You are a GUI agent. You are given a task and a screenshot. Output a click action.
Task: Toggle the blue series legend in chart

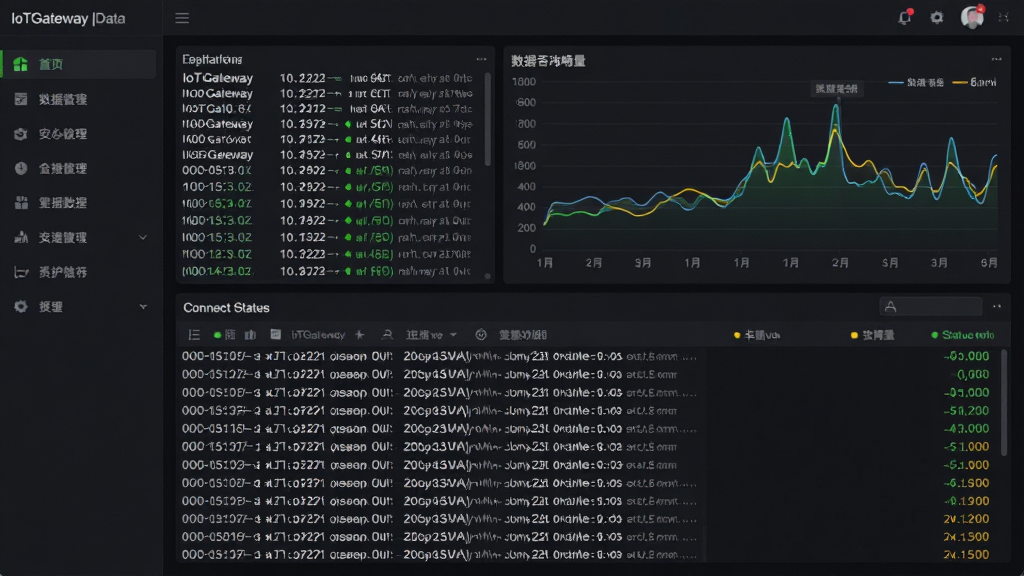(x=916, y=82)
